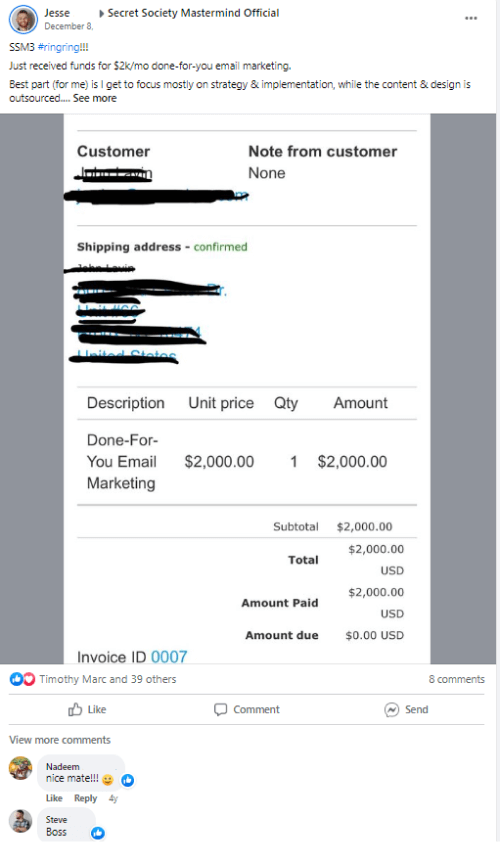Viewport: 500px width, 842px height.
Task: Open Steve's profile avatar
Action: (20, 821)
